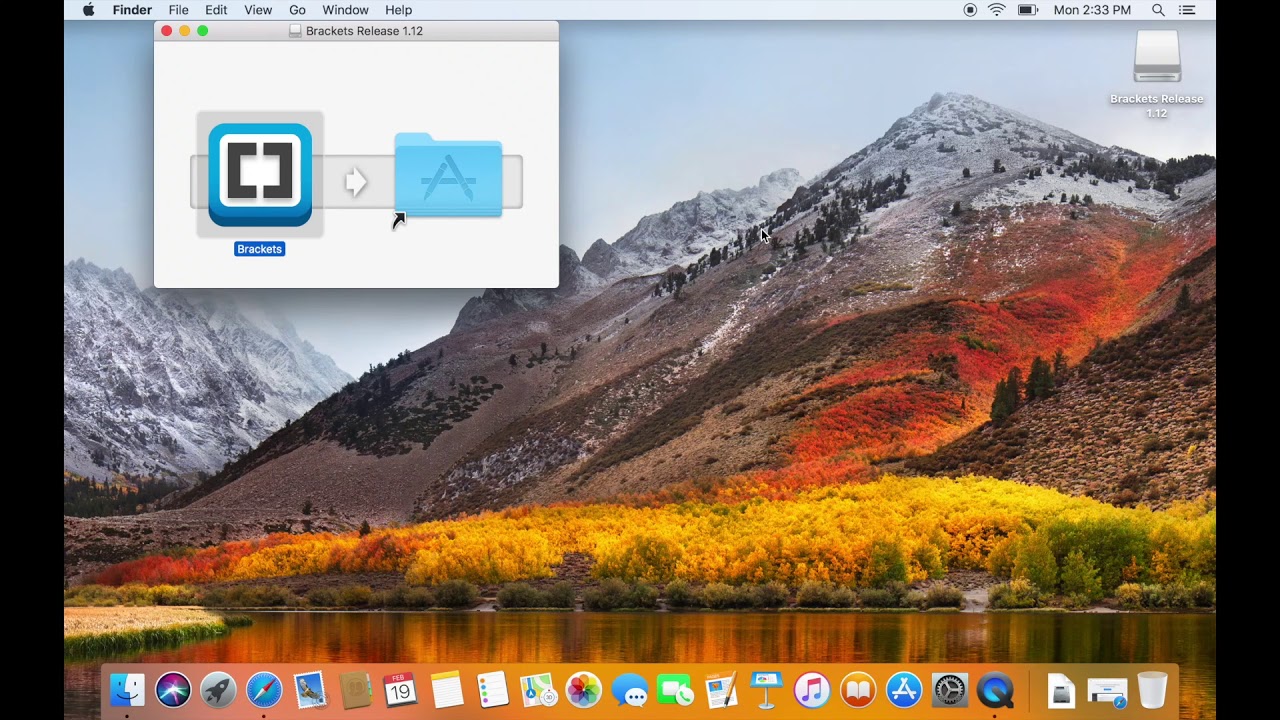Open the Edit menu
The width and height of the screenshot is (1280, 720).
[216, 10]
